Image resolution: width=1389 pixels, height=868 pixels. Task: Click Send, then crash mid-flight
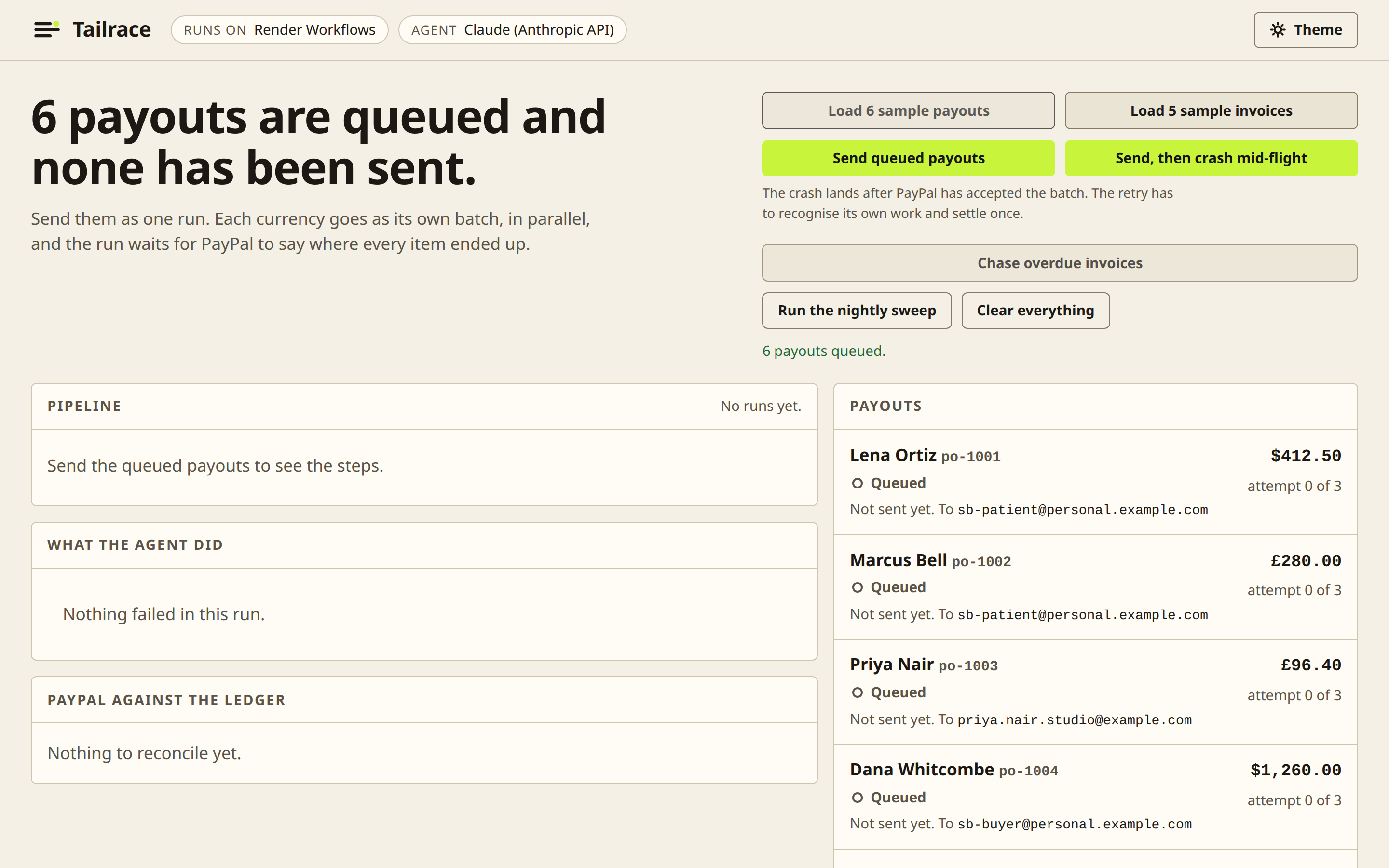coord(1211,158)
